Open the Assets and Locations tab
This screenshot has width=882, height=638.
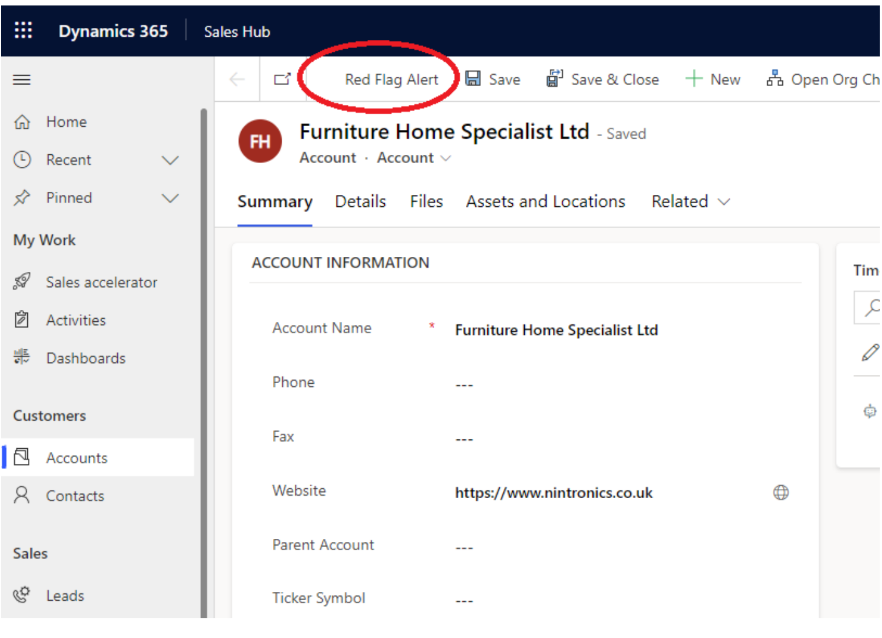click(545, 201)
